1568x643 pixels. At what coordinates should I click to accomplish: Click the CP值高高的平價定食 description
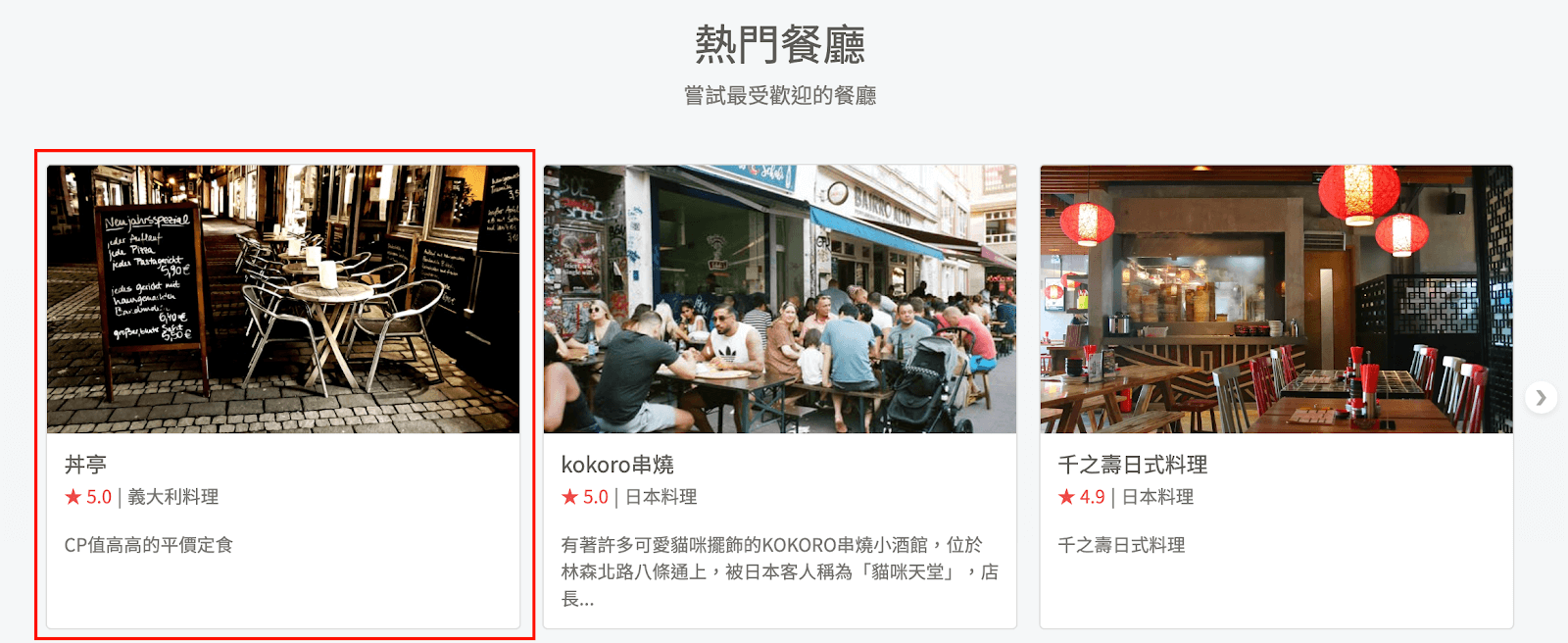[149, 545]
